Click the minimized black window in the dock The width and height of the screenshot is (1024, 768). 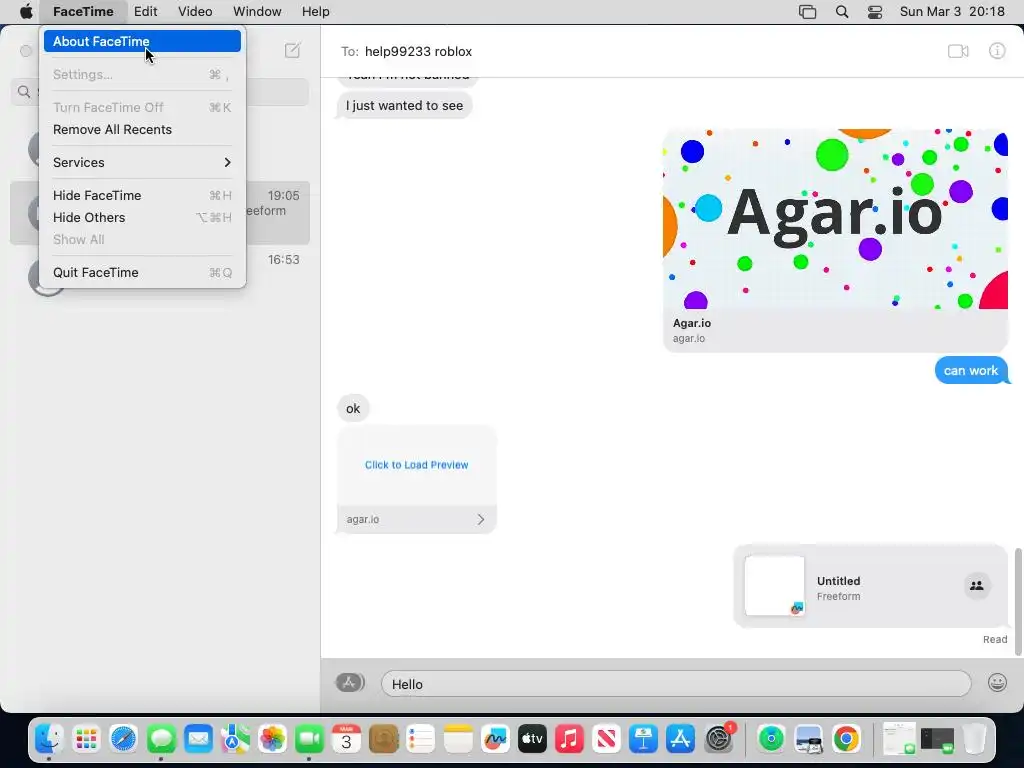(937, 739)
